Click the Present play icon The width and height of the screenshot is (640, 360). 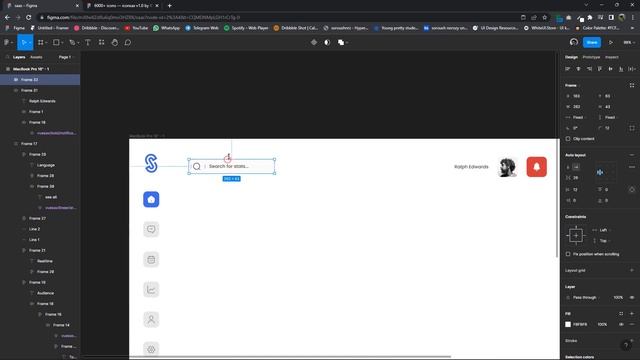pos(611,42)
